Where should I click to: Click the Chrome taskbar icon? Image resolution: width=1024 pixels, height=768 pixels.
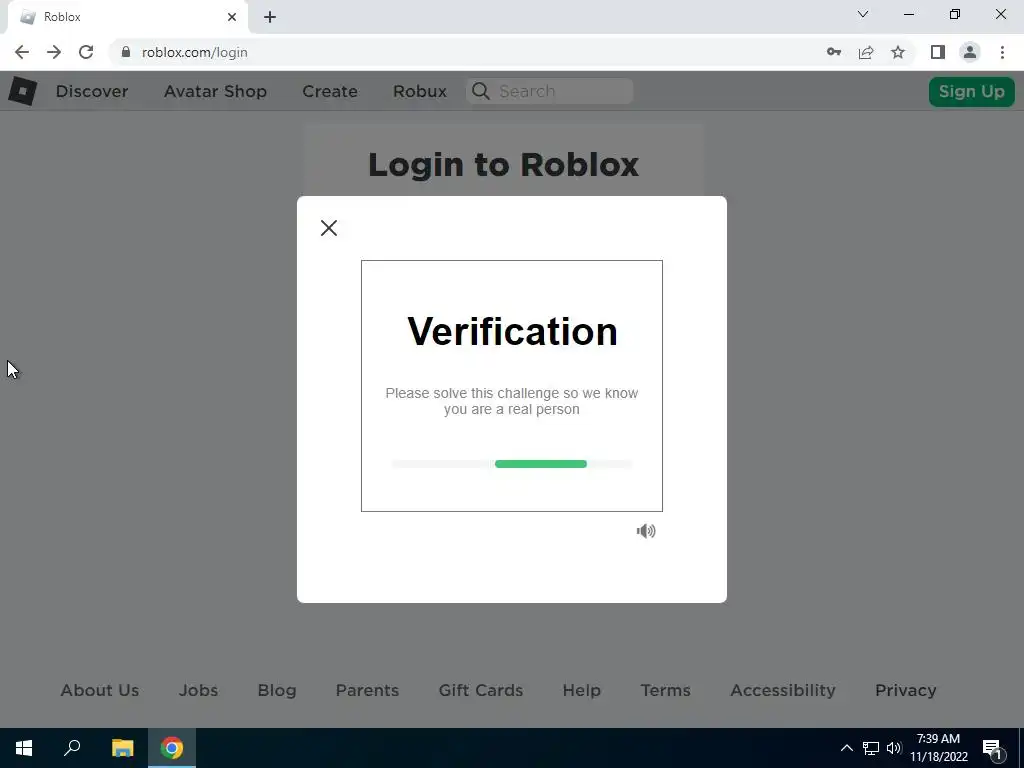click(x=172, y=748)
